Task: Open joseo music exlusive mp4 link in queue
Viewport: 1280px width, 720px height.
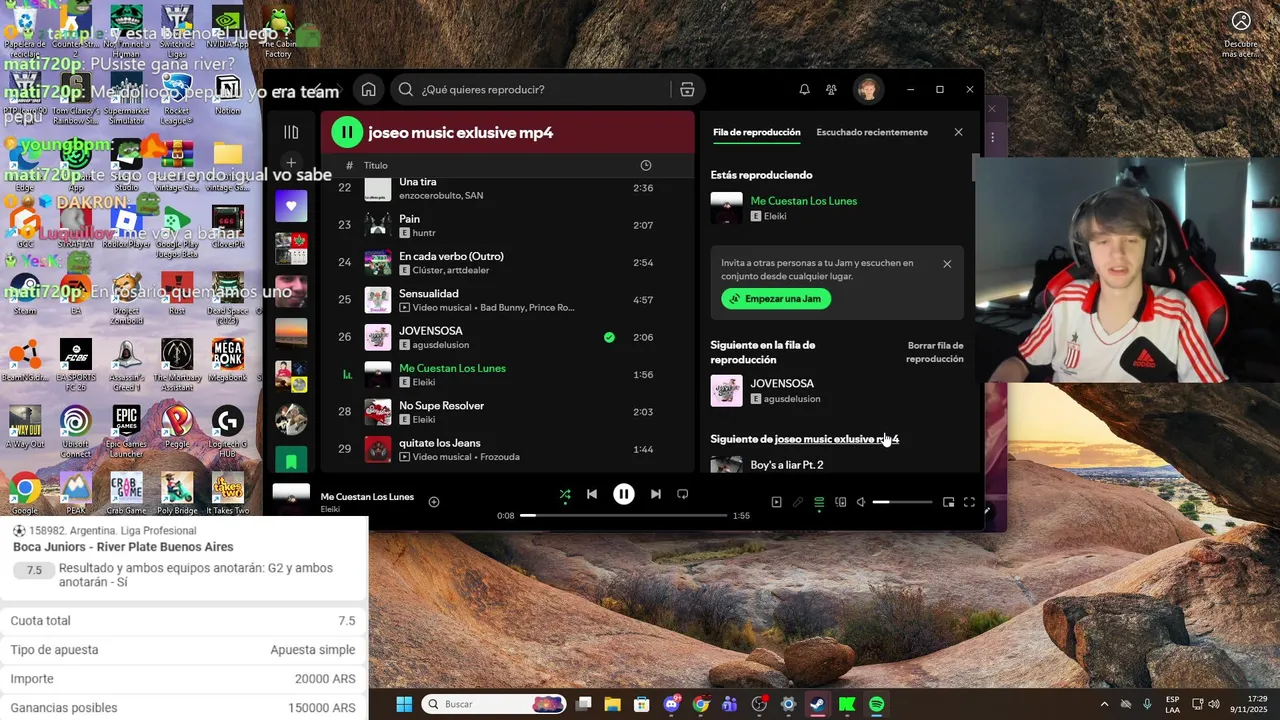Action: (837, 439)
